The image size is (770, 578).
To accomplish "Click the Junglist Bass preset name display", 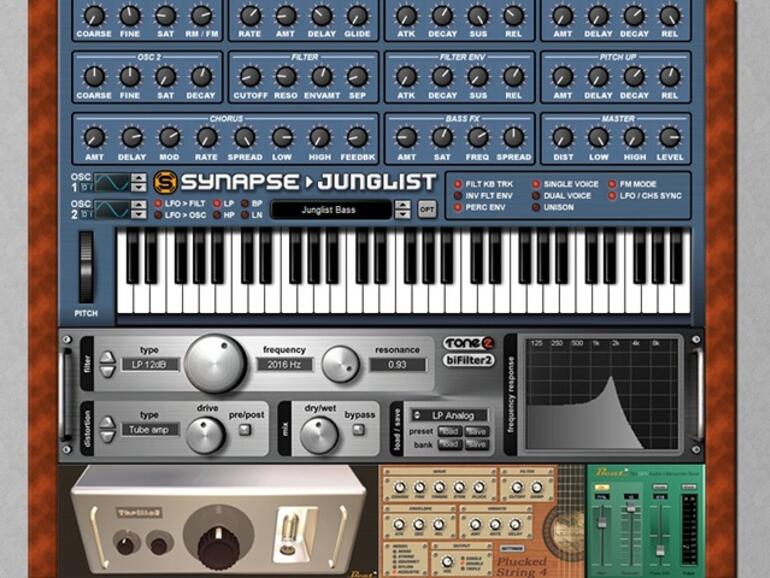I will tap(331, 210).
